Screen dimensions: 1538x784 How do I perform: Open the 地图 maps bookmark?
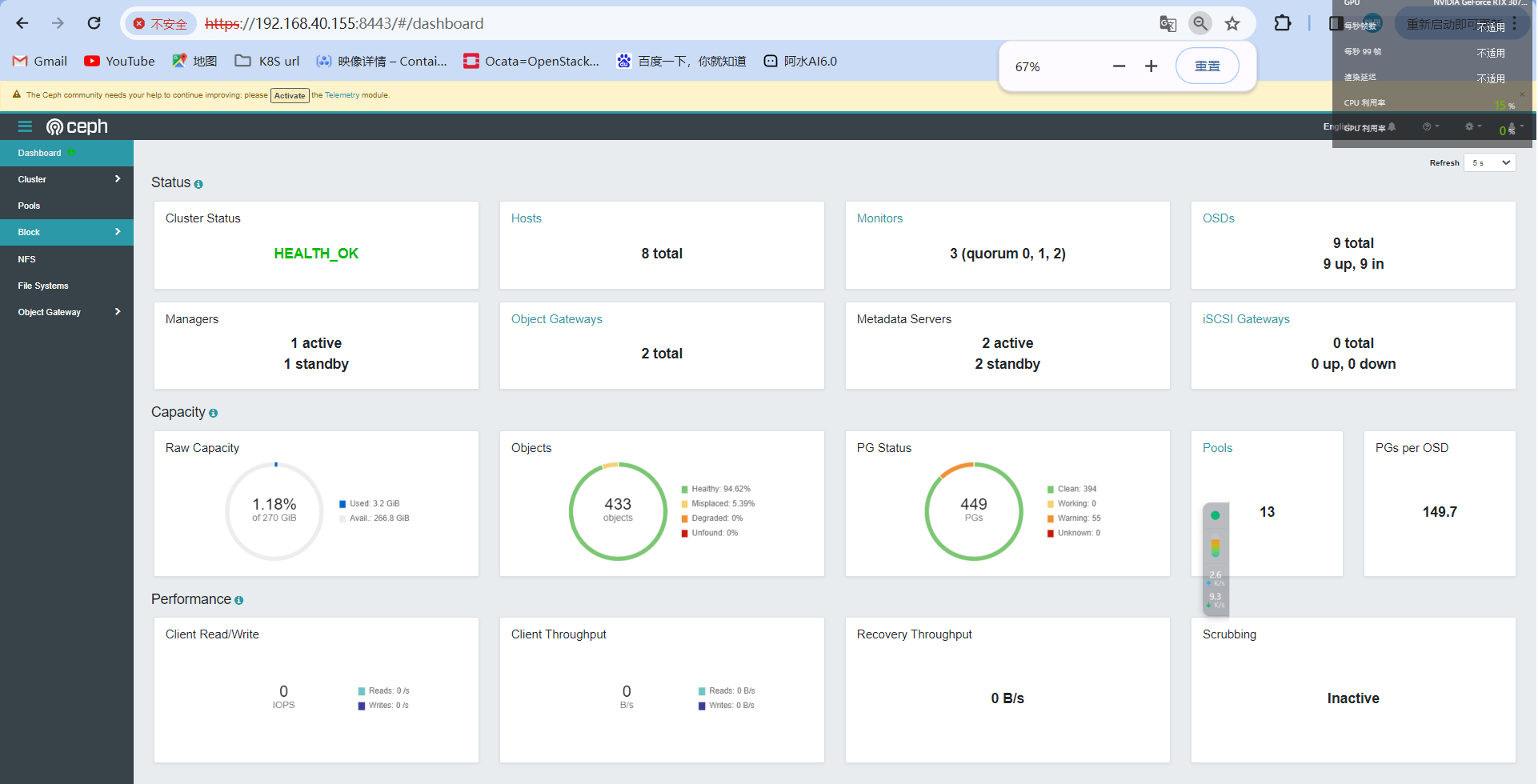pos(194,61)
